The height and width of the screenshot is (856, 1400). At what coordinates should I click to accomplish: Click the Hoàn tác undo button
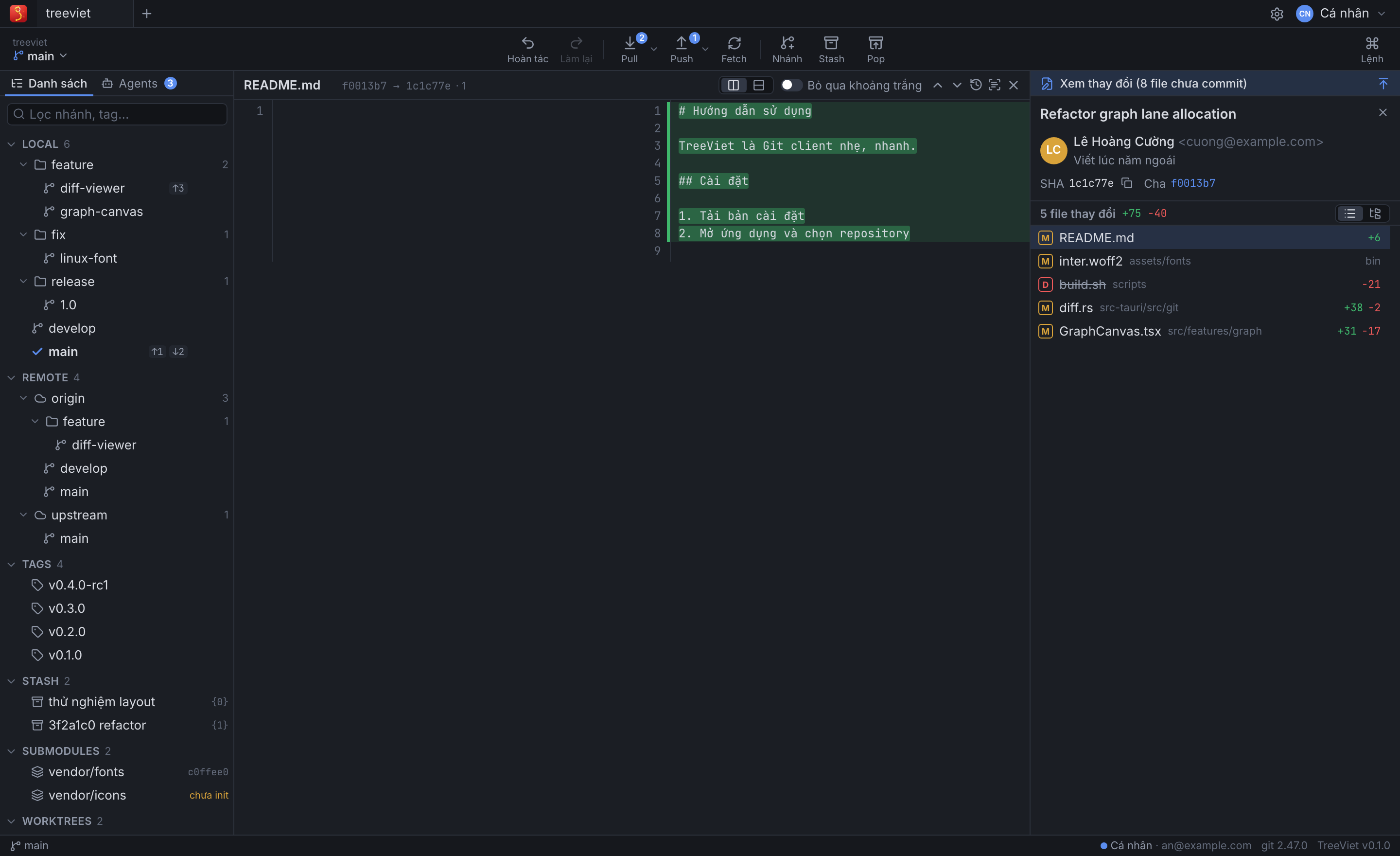pos(527,50)
